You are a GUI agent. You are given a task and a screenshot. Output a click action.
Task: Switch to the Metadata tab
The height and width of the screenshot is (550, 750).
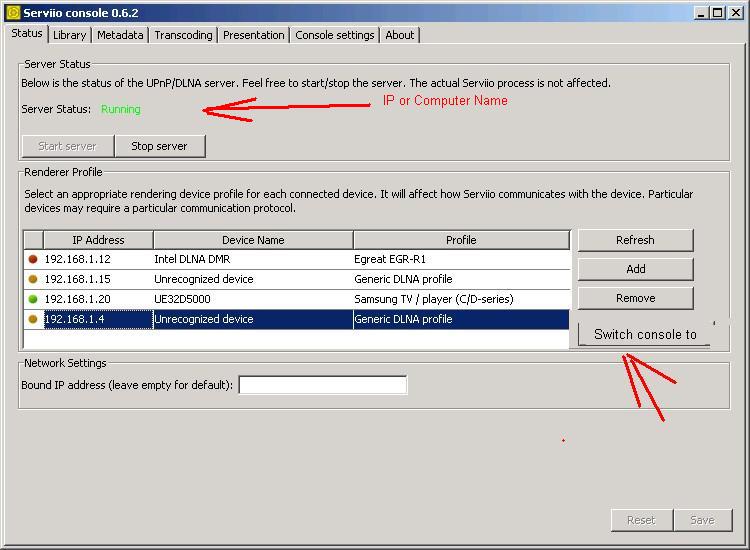click(121, 35)
